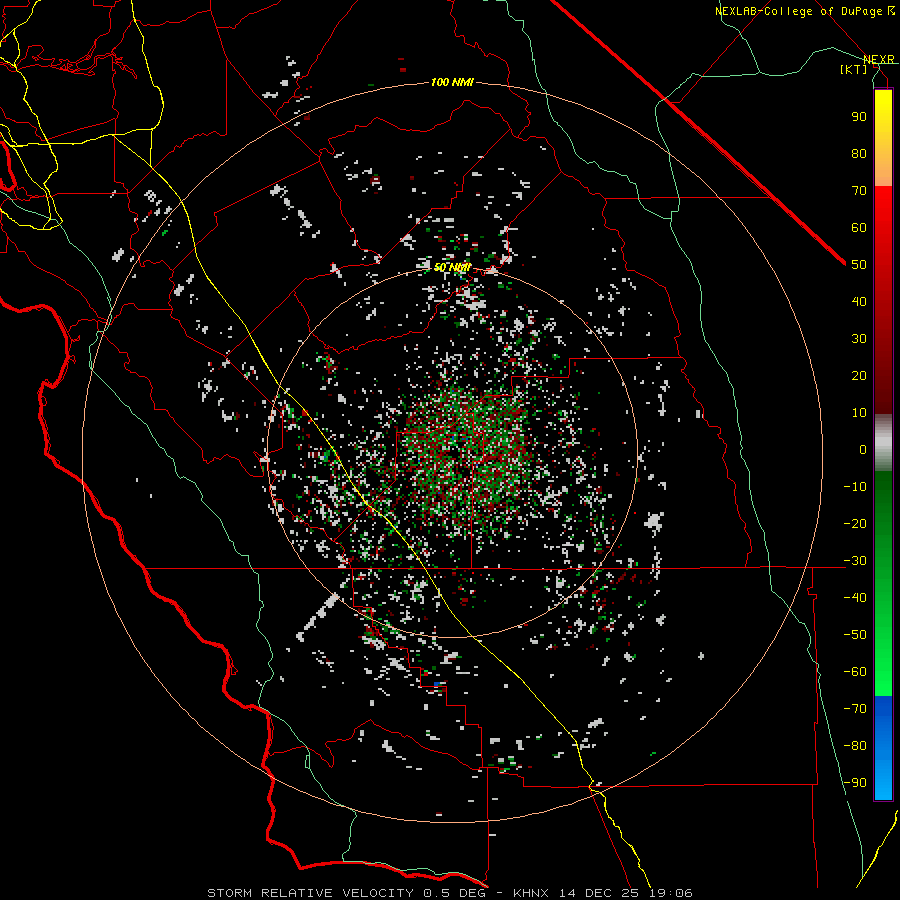
Task: Click the "0" value on the velocity scale
Action: [x=863, y=449]
